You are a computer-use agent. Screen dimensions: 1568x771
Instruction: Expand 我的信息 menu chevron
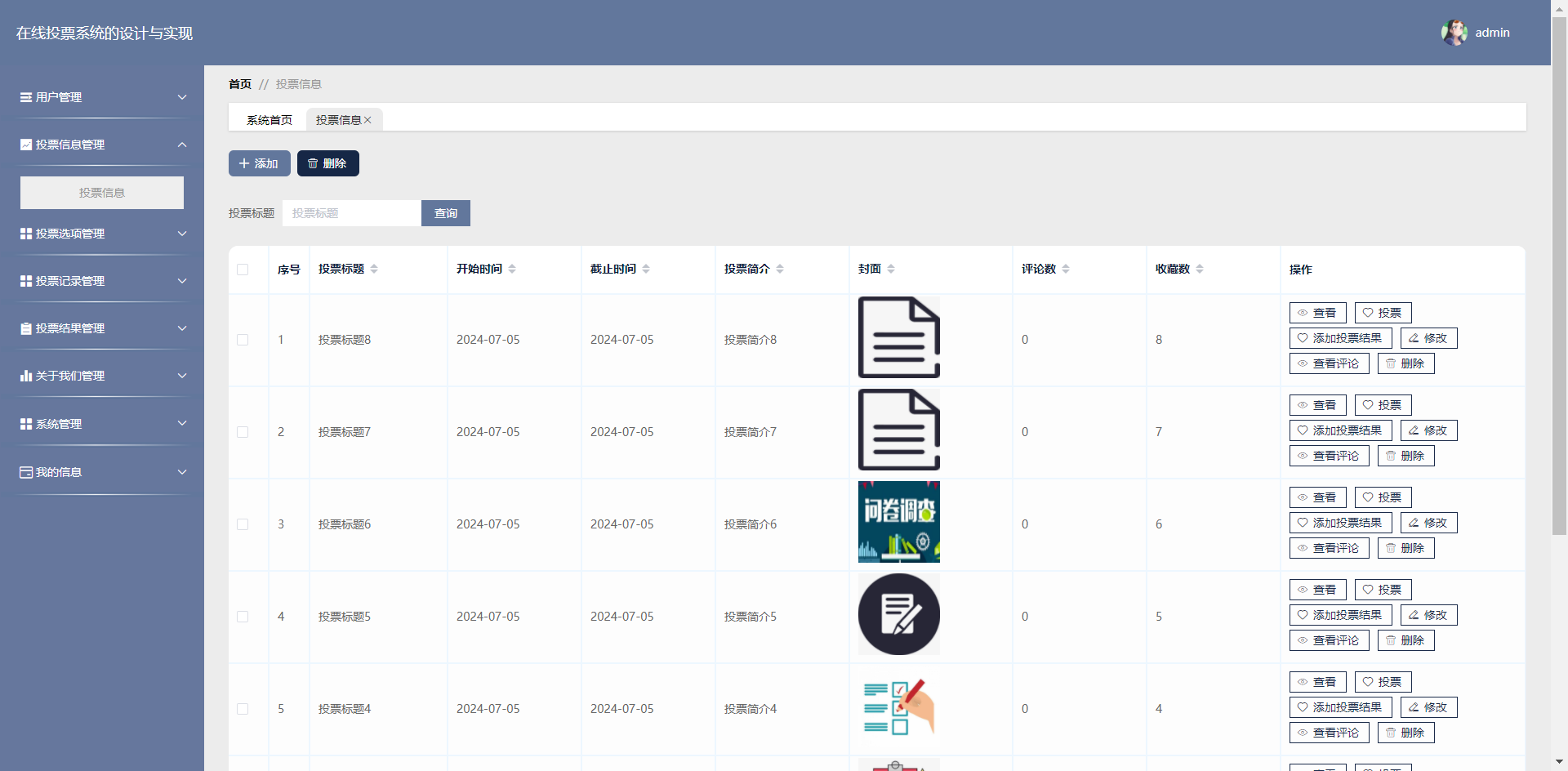pos(182,472)
